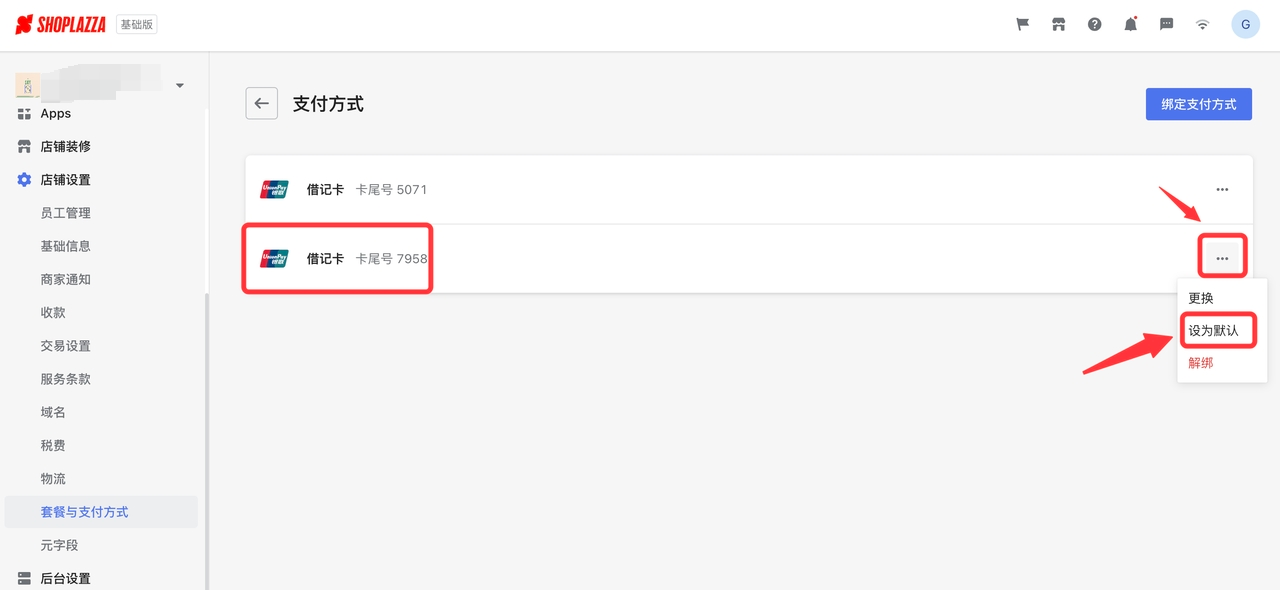Image resolution: width=1280 pixels, height=590 pixels.
Task: Choose 更换 in the dropdown menu
Action: [1201, 298]
